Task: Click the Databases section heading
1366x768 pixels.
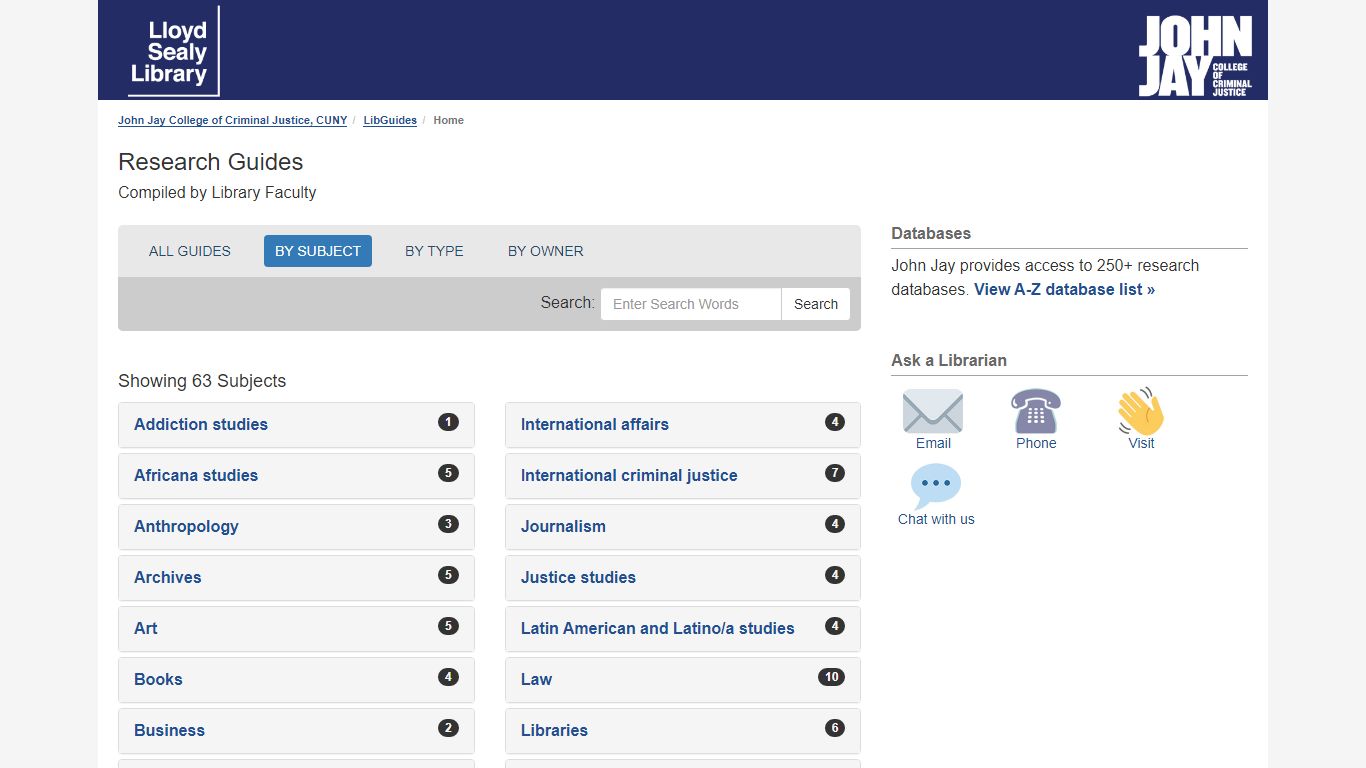Action: point(931,233)
